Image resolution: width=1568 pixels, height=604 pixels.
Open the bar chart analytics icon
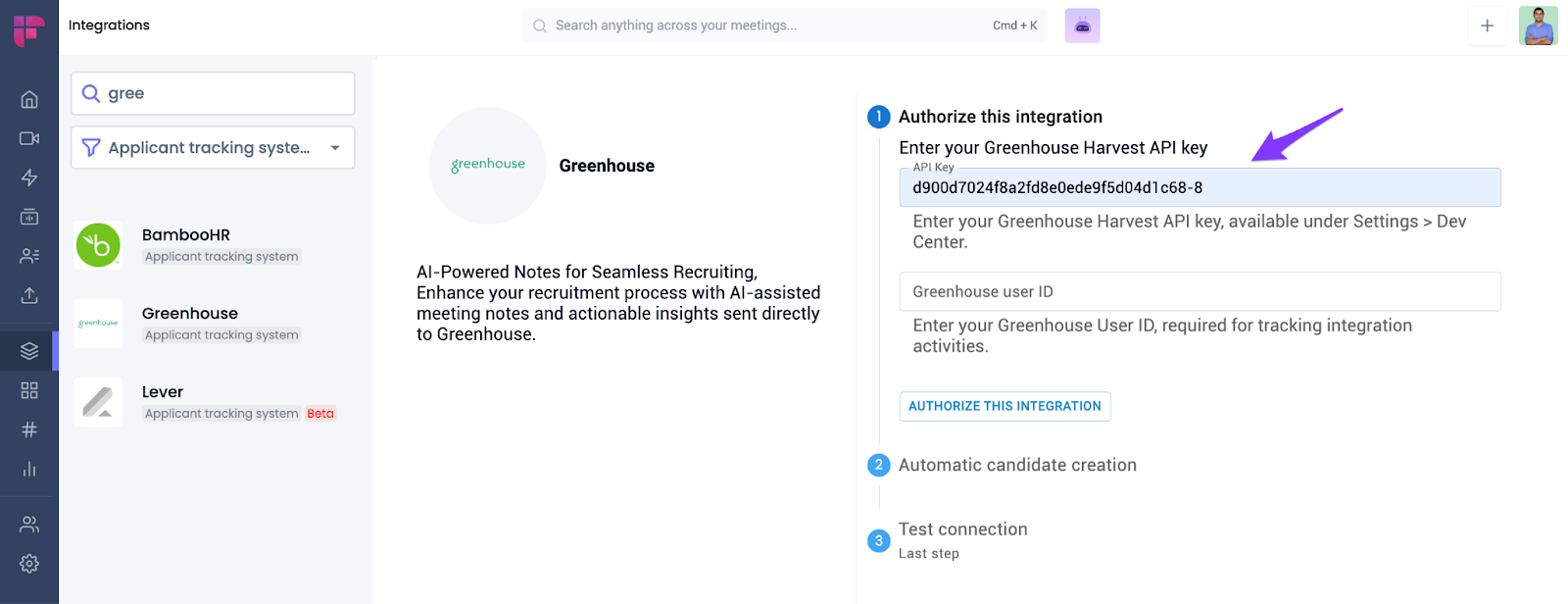coord(29,469)
